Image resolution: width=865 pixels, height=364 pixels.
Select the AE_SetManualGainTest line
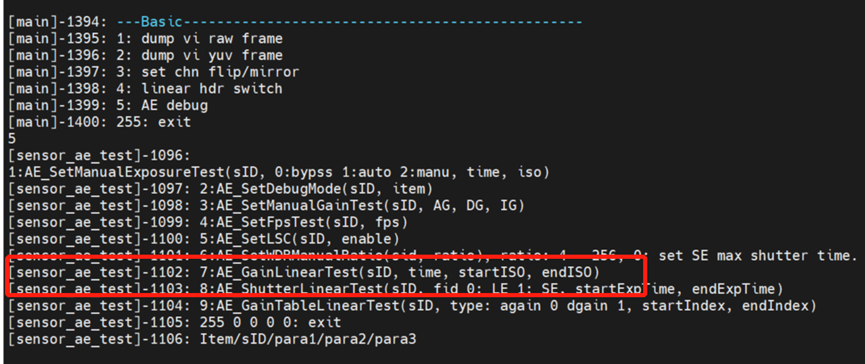tap(266, 206)
